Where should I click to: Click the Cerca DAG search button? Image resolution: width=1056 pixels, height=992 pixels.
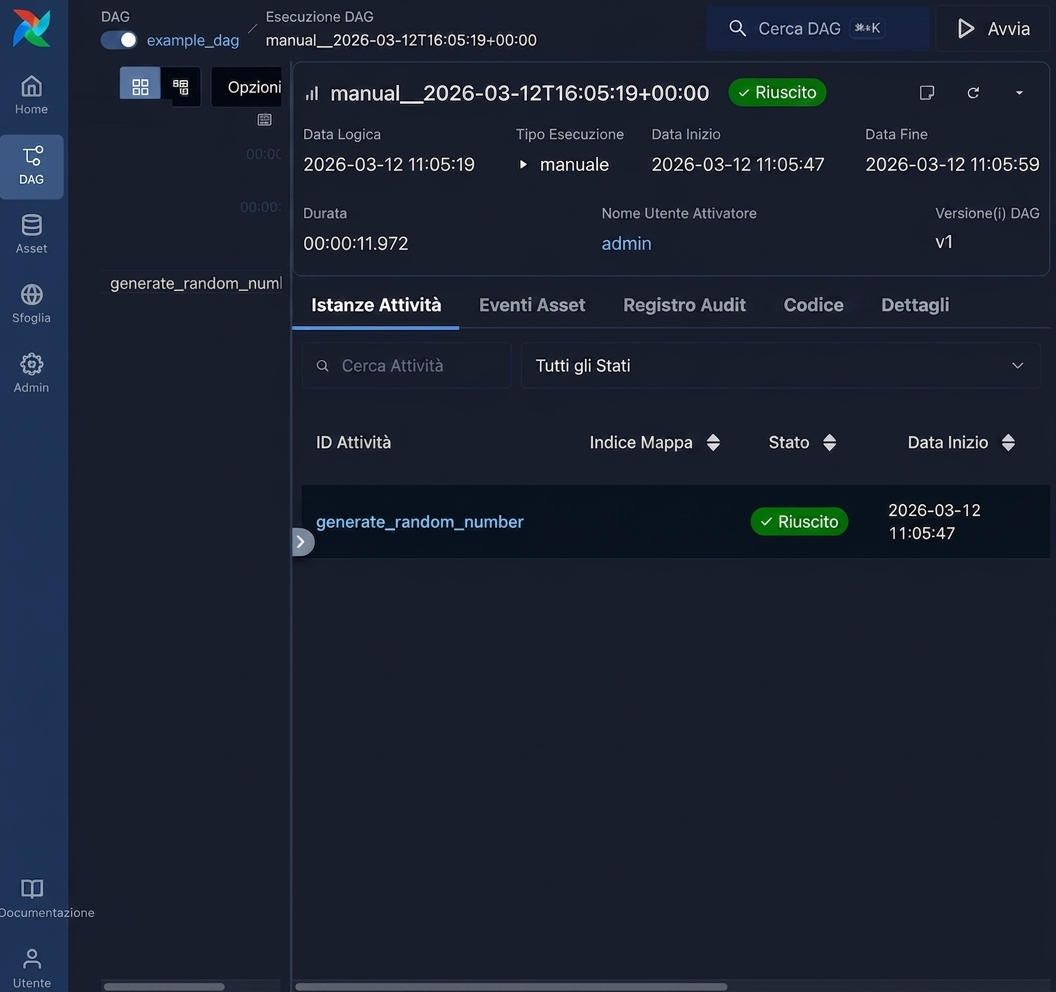(x=818, y=28)
